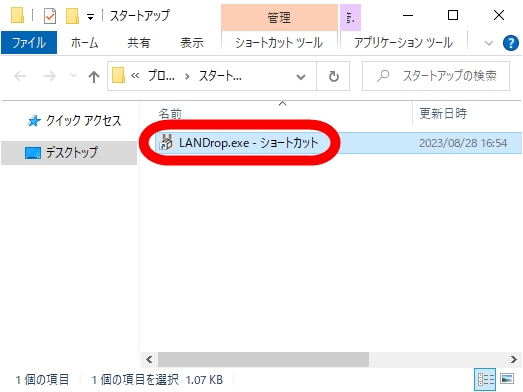Click the address bar folder icon
The image size is (523, 392).
118,75
